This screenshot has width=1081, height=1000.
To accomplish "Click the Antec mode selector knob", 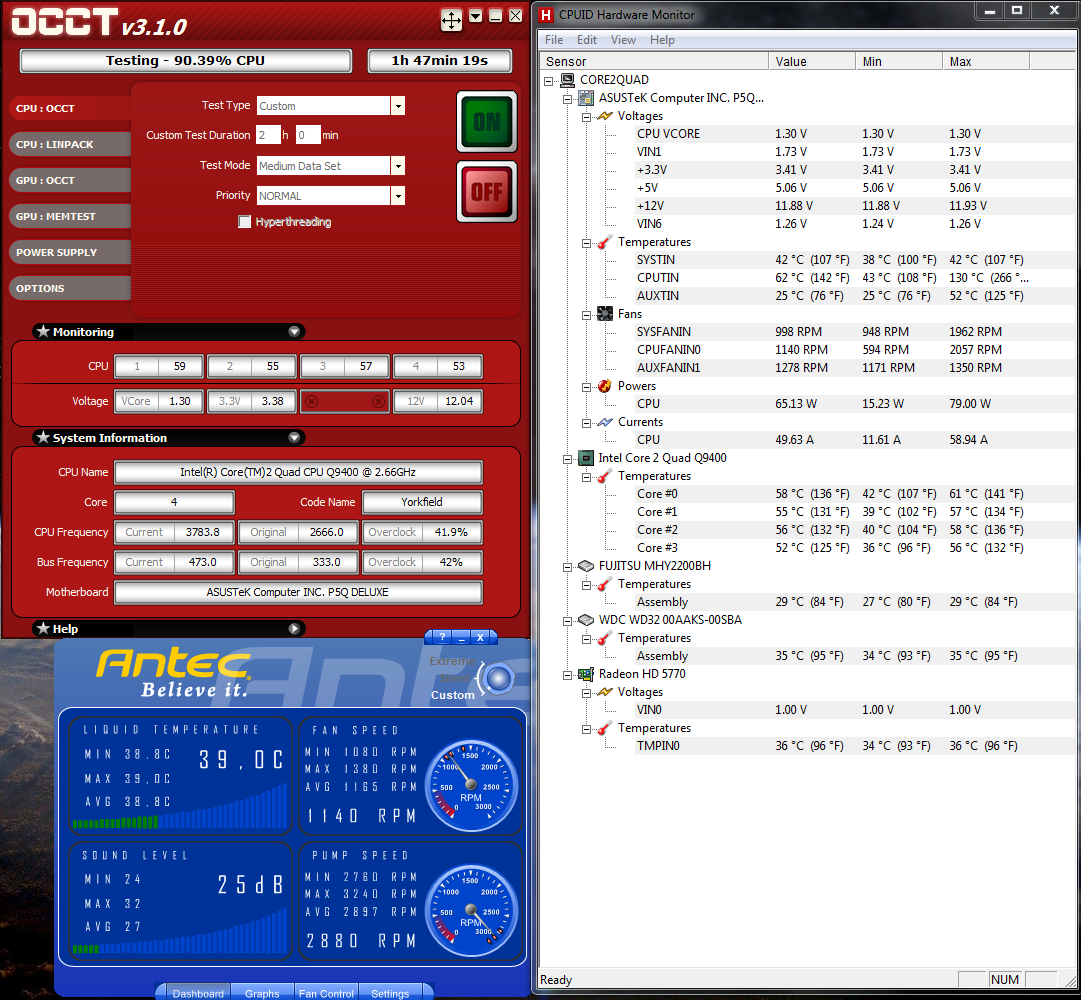I will pos(498,679).
